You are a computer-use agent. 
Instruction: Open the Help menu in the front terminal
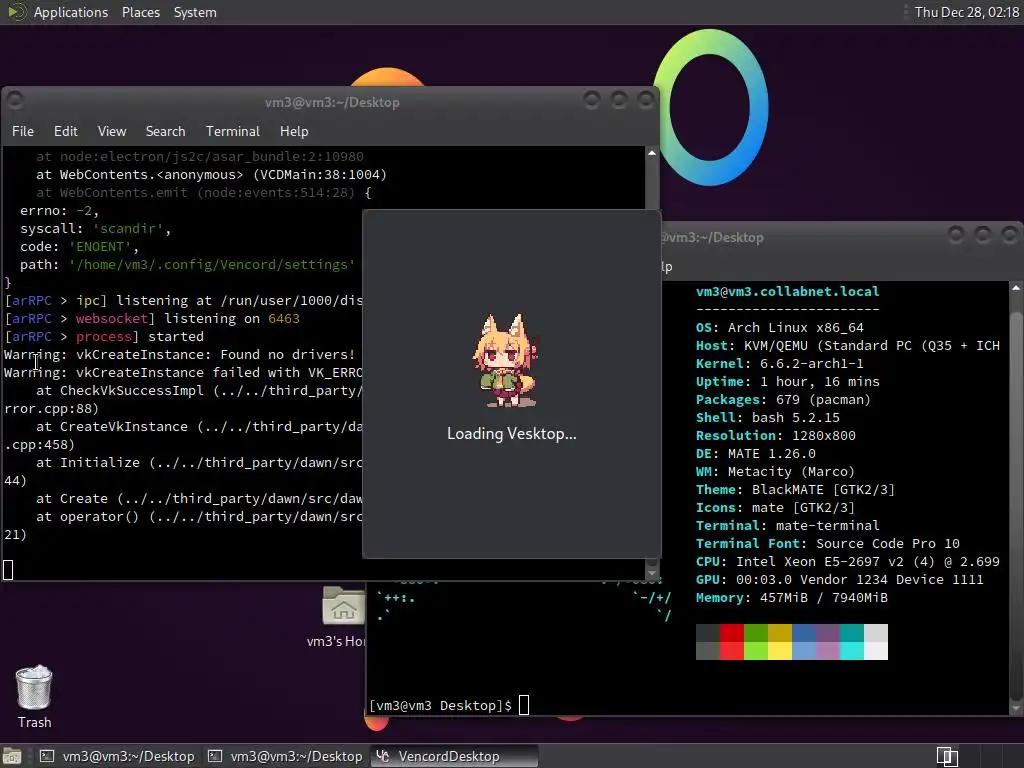(294, 131)
